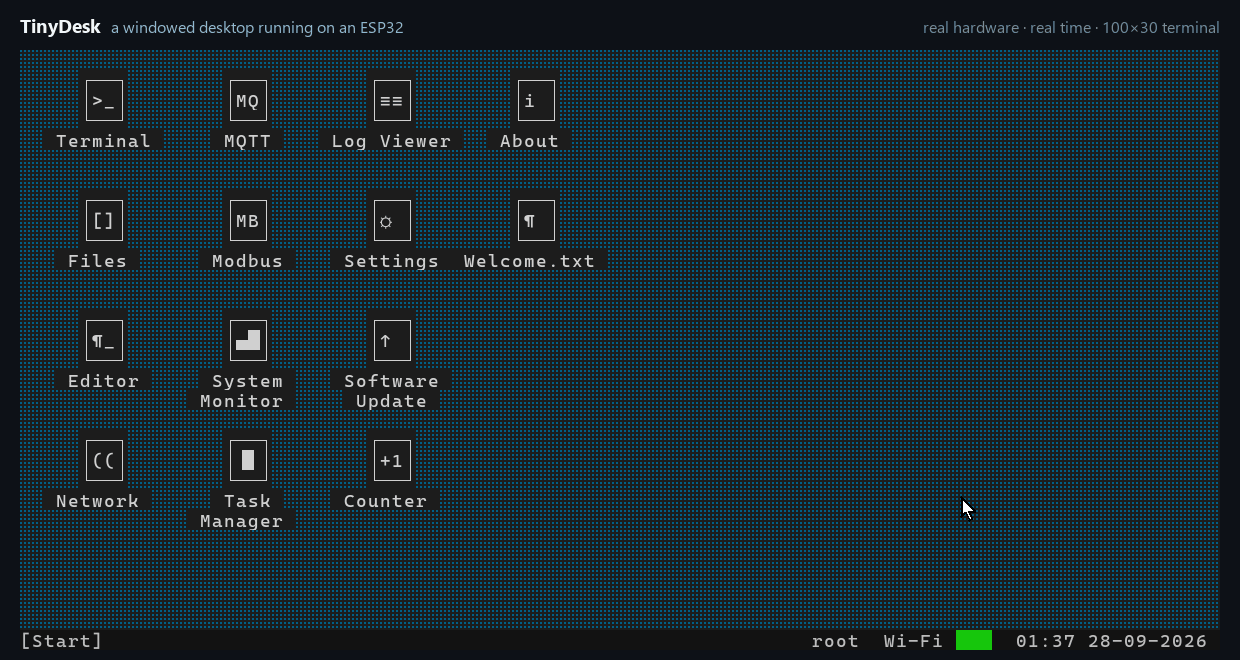Click the 01:37 clock in taskbar
This screenshot has height=660, width=1240.
coord(1045,641)
